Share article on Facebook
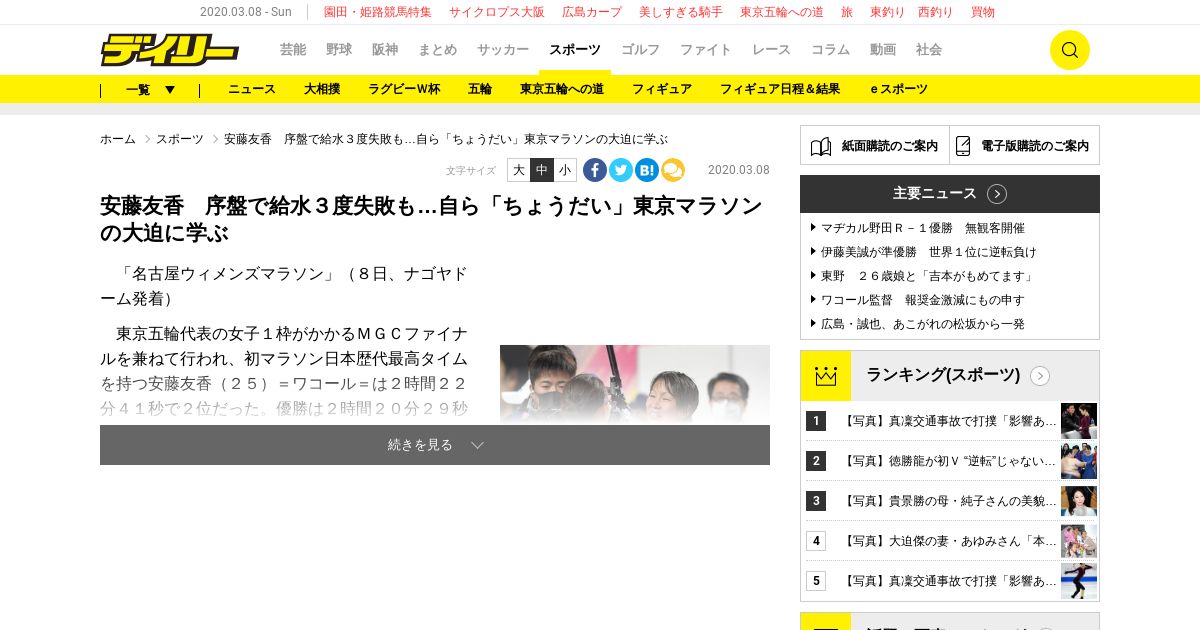Image resolution: width=1200 pixels, height=630 pixels. [595, 170]
